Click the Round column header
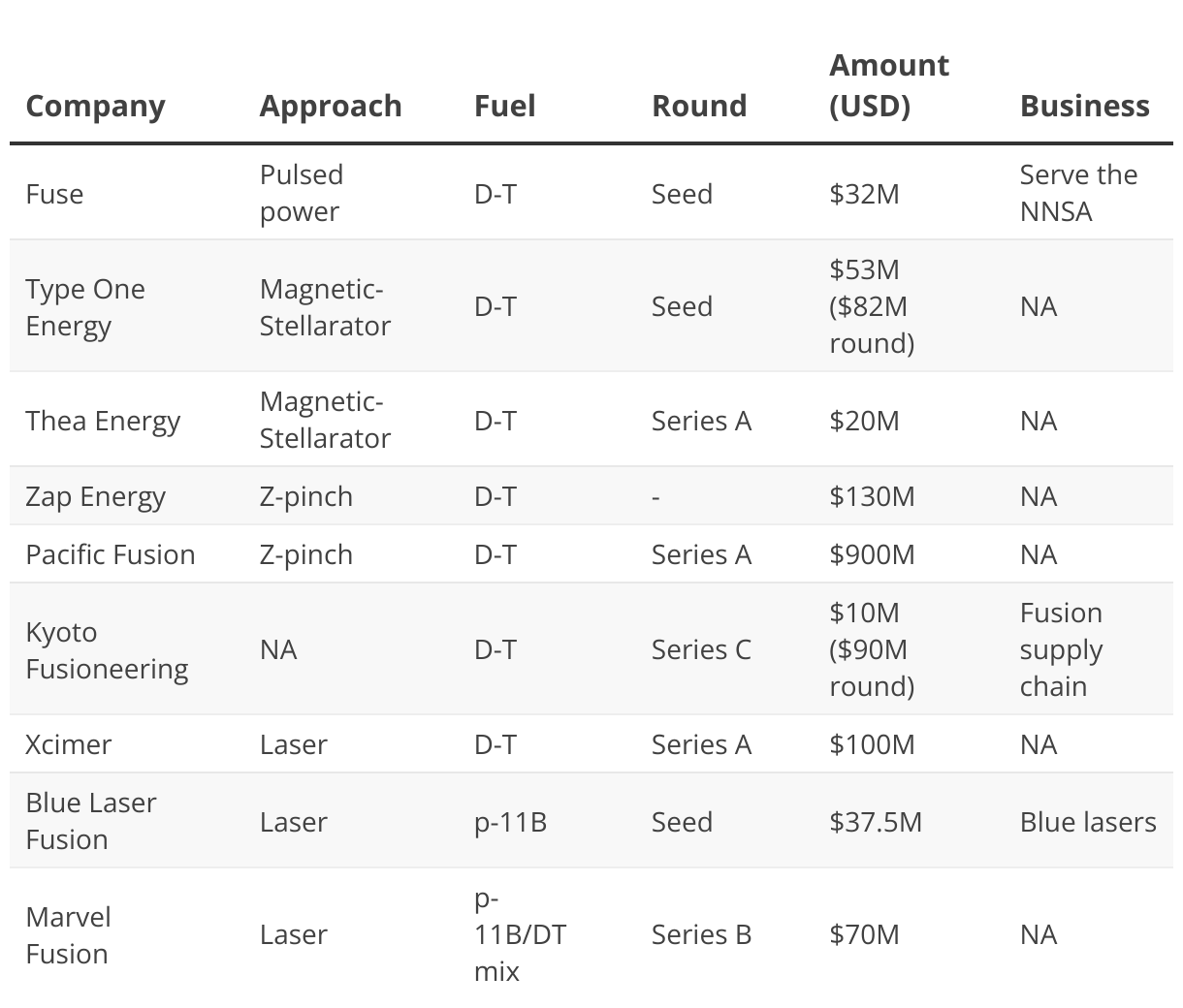 699,106
